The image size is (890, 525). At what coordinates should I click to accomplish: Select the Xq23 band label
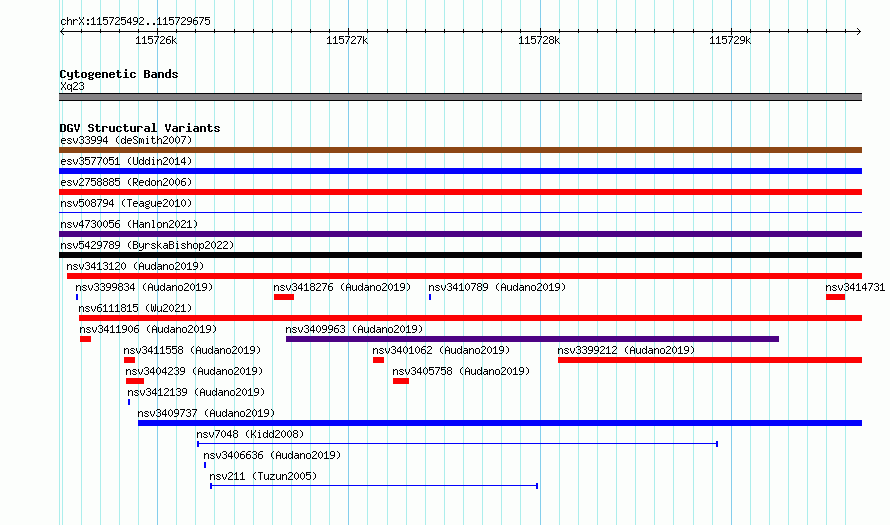click(72, 86)
